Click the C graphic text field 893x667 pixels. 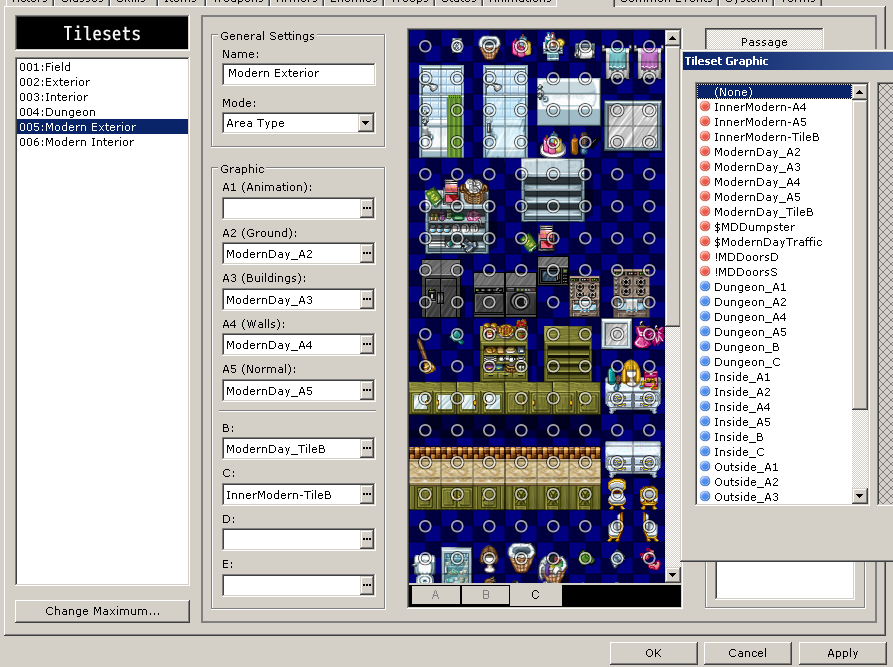coord(292,494)
